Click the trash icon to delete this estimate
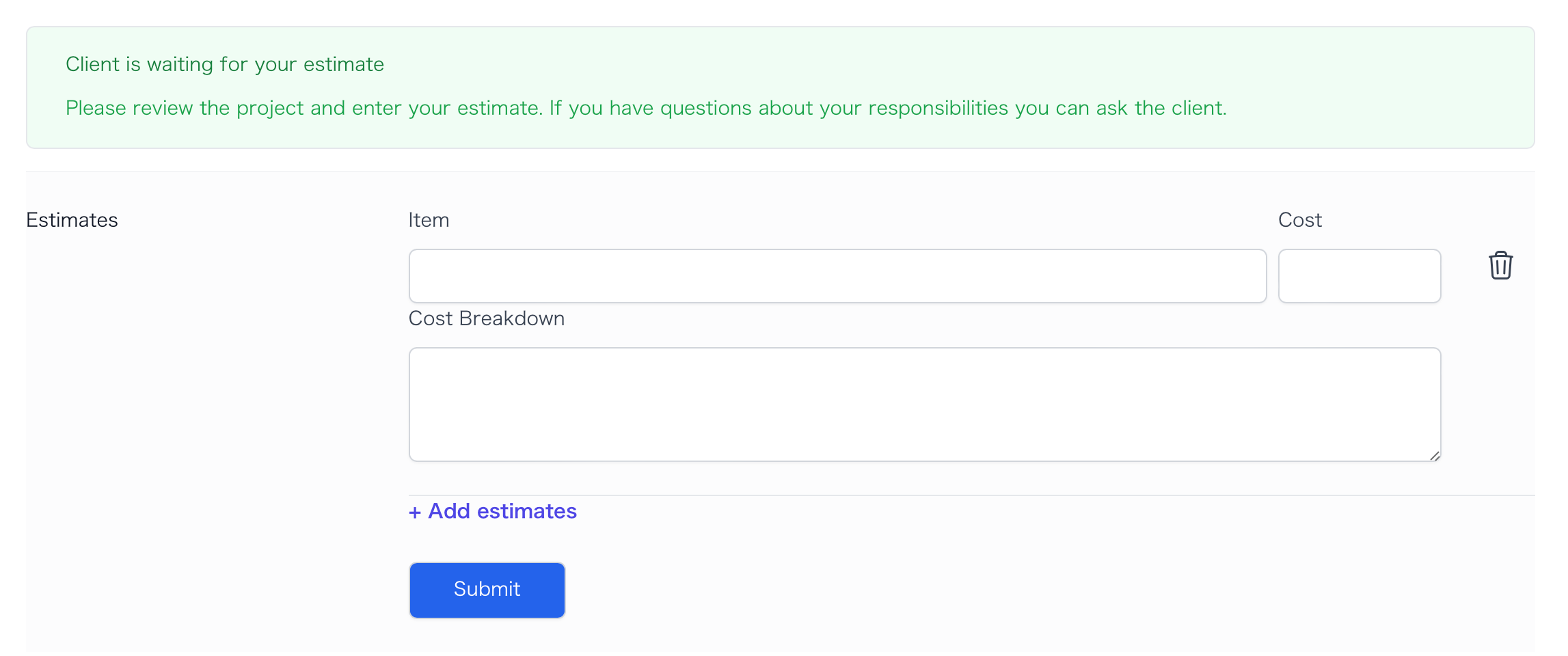 (x=1501, y=266)
